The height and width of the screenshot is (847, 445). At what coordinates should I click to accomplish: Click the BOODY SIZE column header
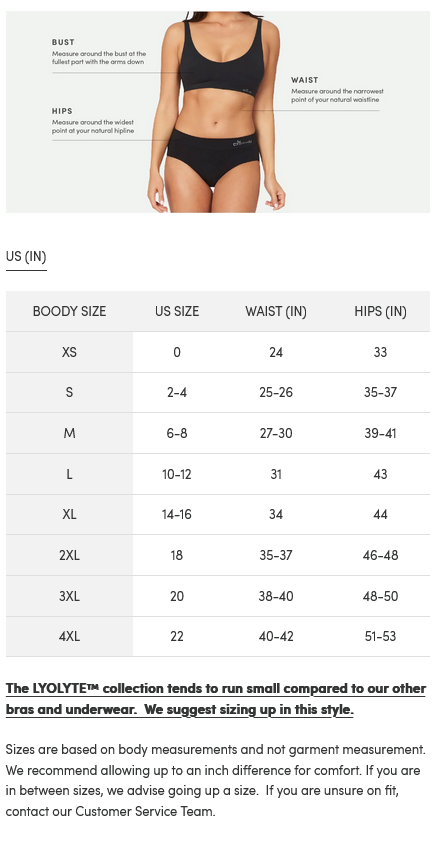pyautogui.click(x=69, y=311)
